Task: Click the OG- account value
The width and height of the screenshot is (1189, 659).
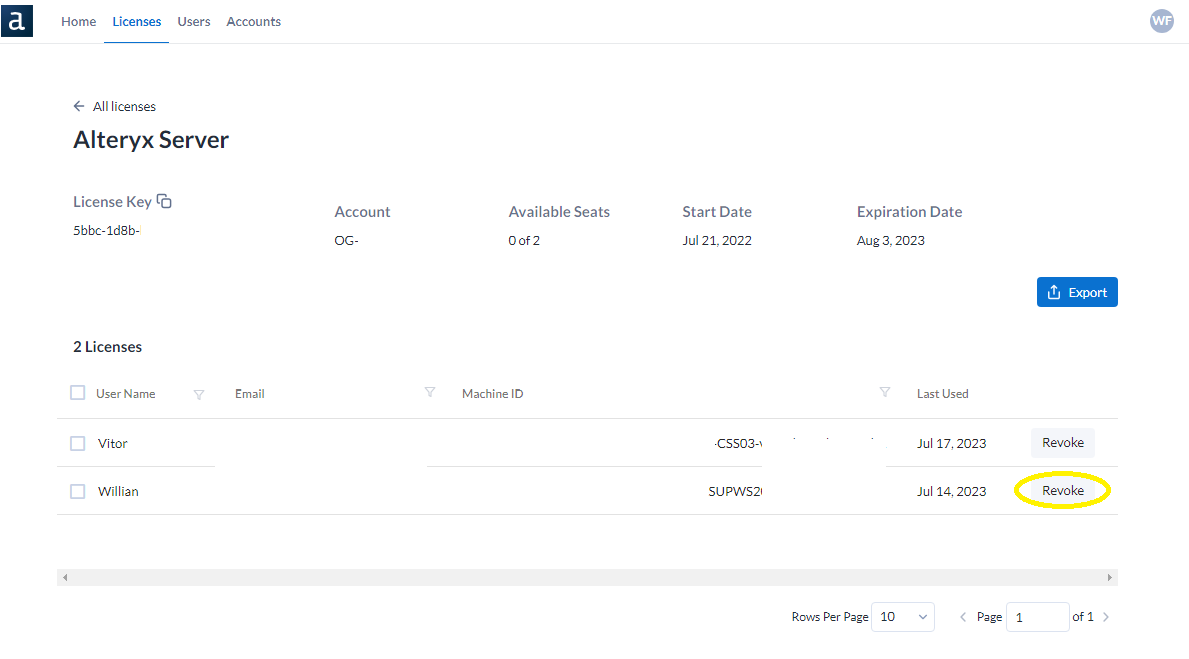Action: pyautogui.click(x=347, y=240)
